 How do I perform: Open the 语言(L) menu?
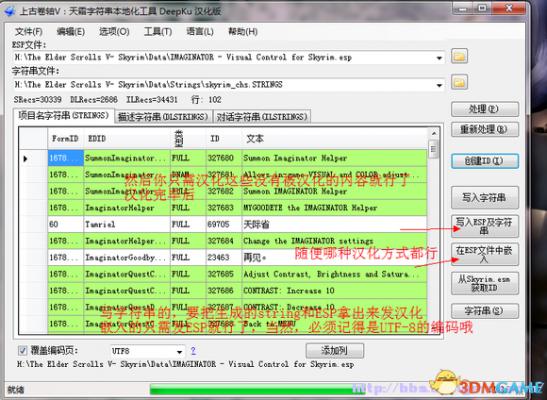[200, 32]
